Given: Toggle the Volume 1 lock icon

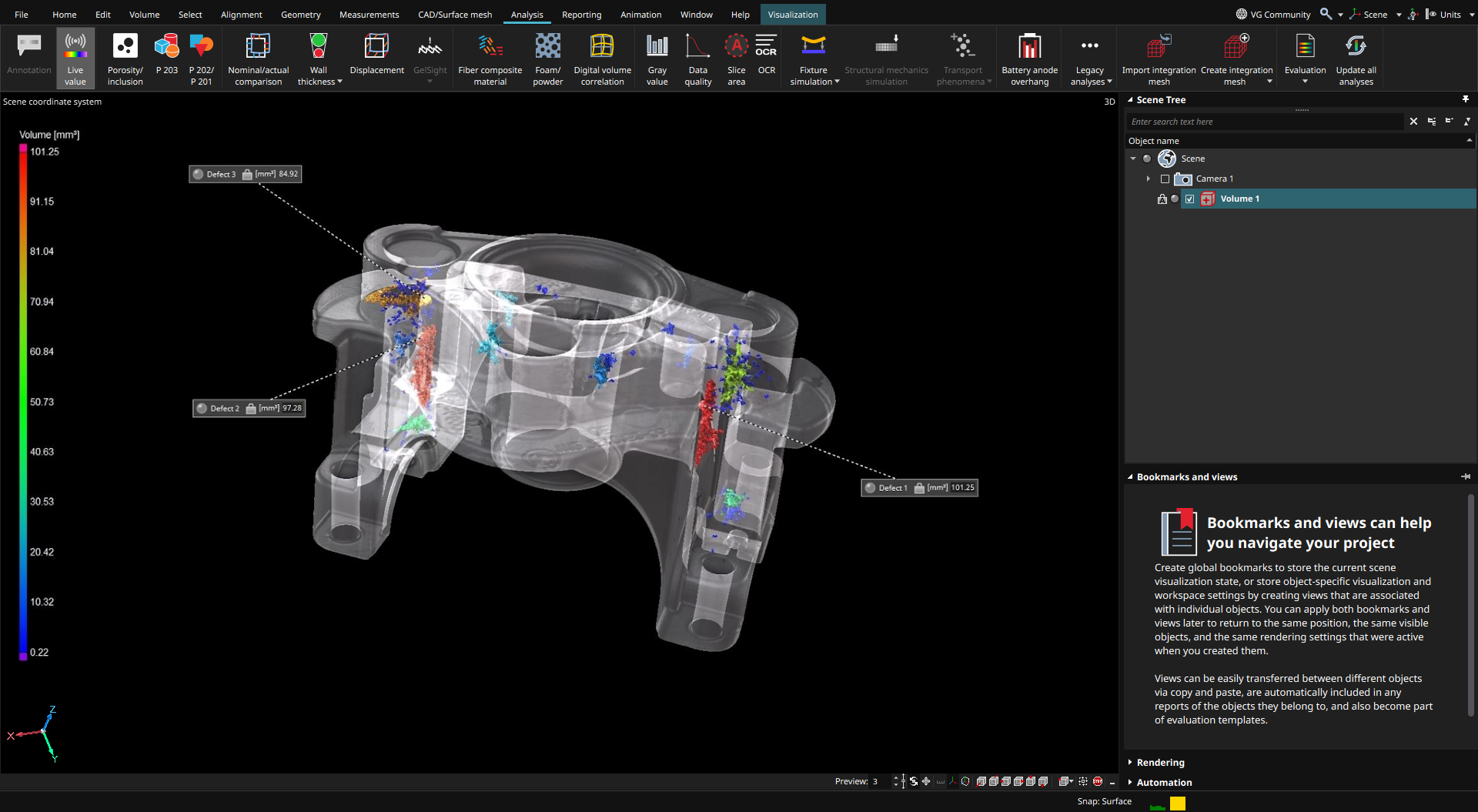Looking at the screenshot, I should [1162, 199].
